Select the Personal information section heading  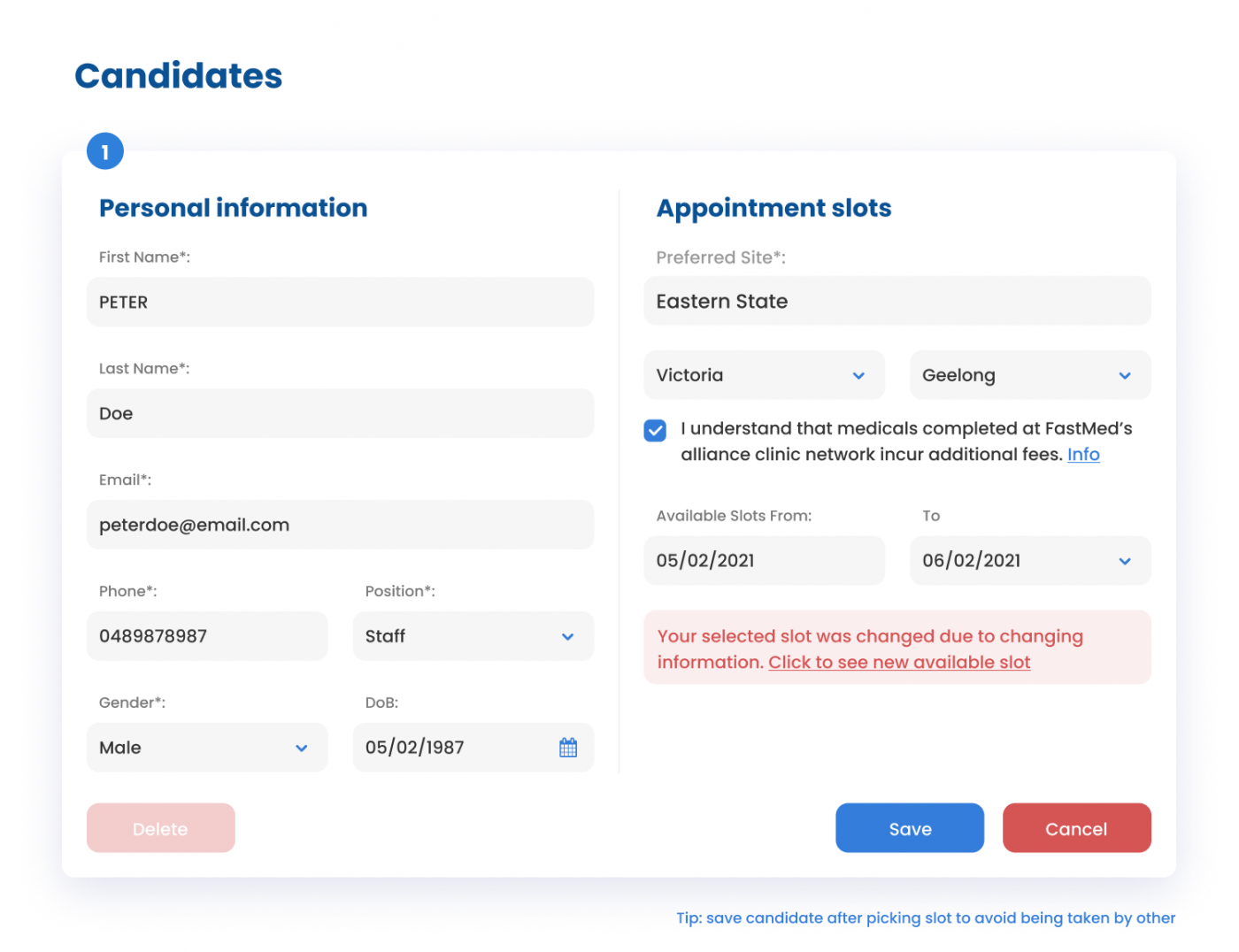tap(233, 208)
